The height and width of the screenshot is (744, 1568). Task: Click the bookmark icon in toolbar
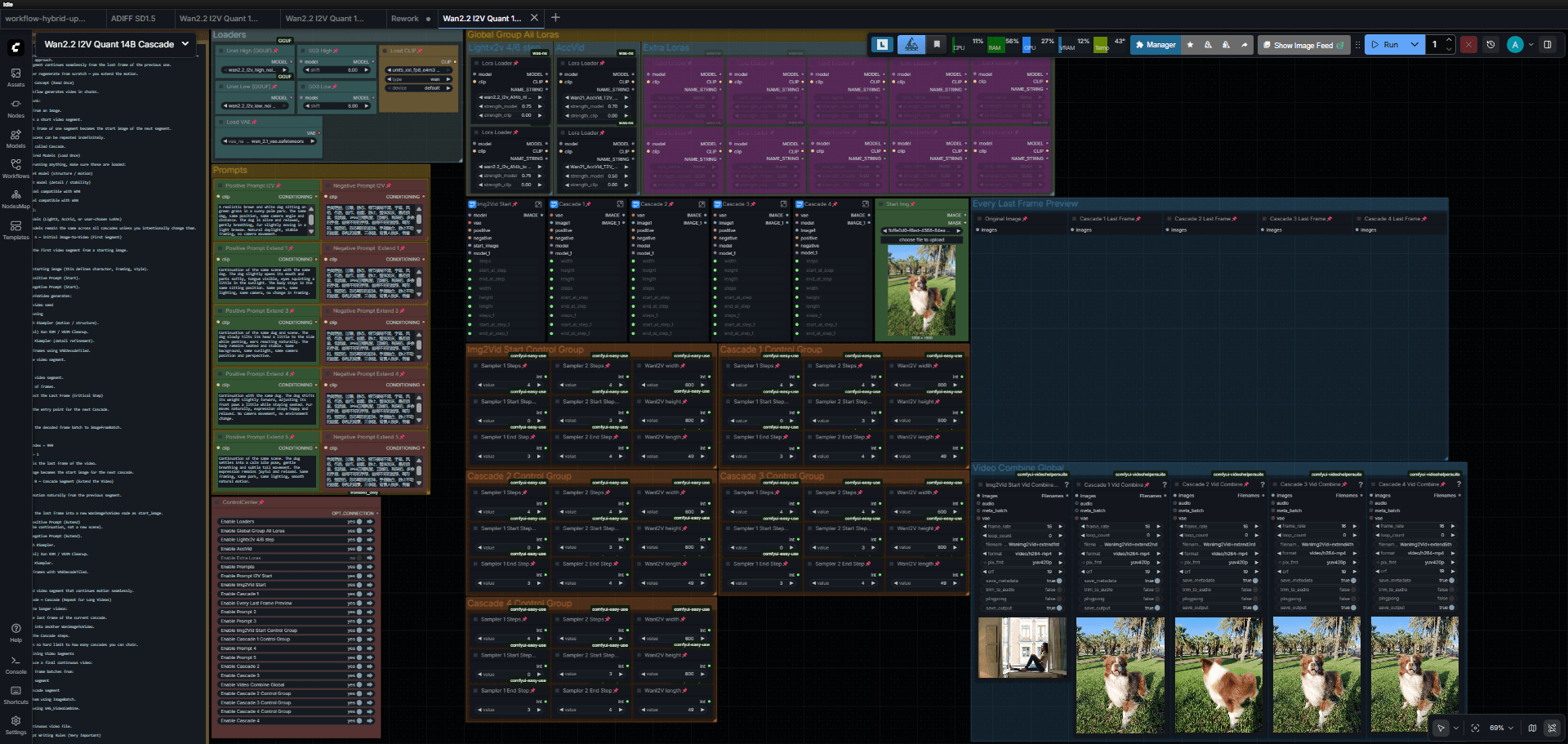pyautogui.click(x=937, y=45)
